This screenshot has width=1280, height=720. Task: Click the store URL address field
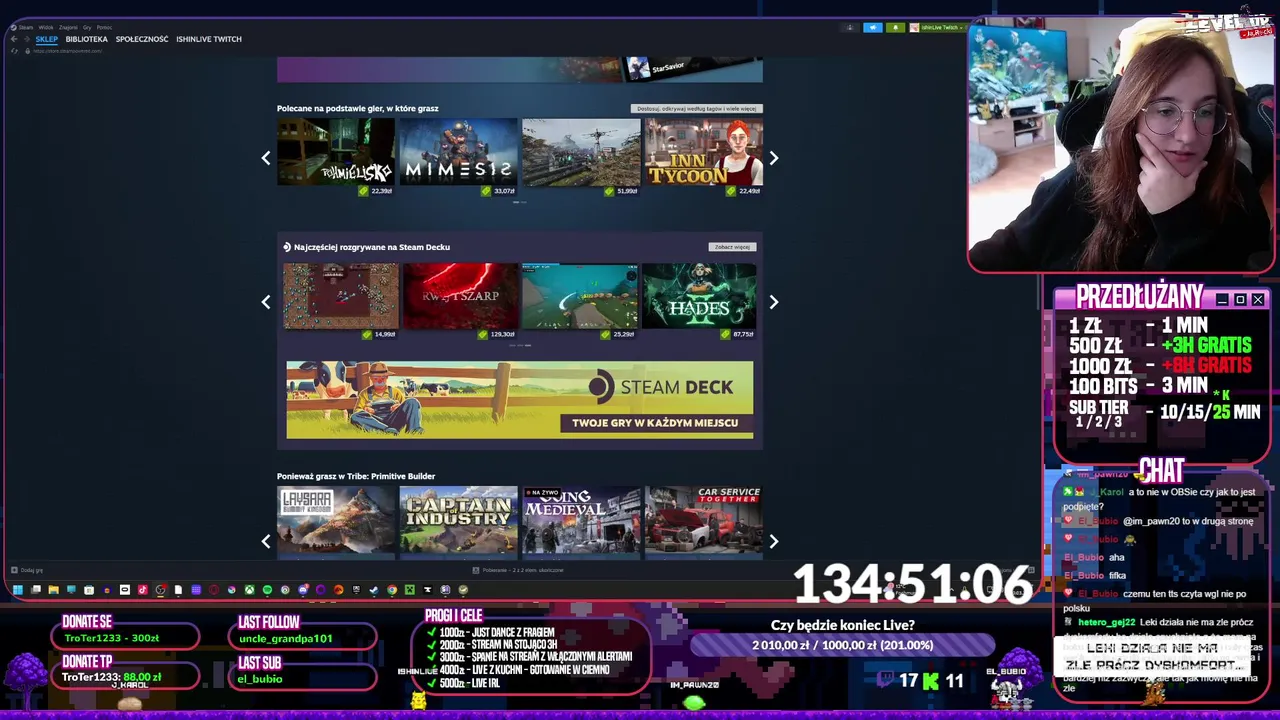[x=68, y=51]
